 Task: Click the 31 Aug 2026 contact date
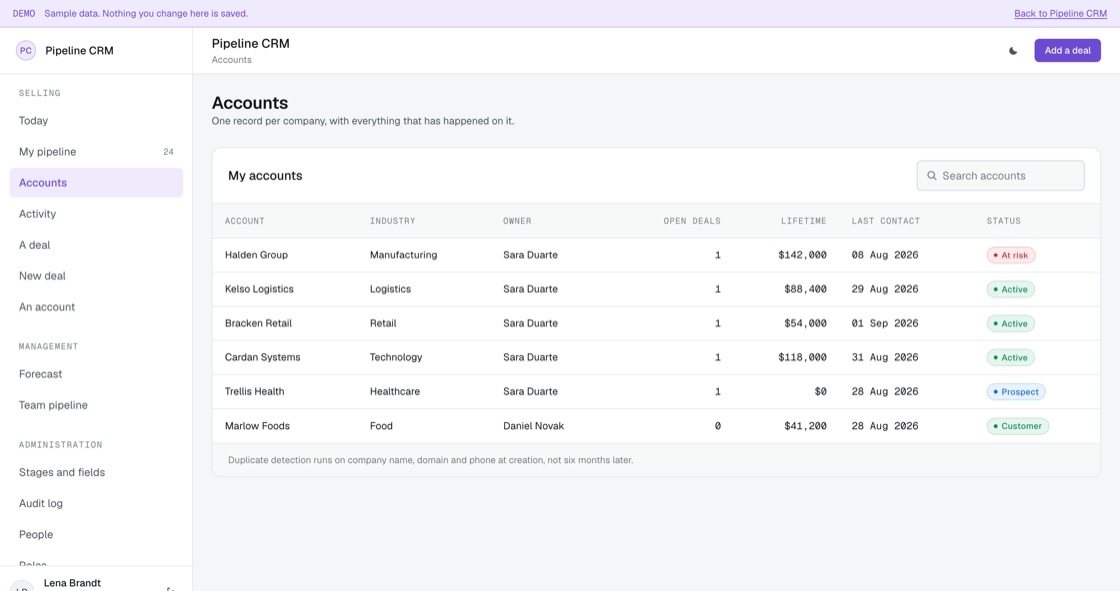pos(884,357)
